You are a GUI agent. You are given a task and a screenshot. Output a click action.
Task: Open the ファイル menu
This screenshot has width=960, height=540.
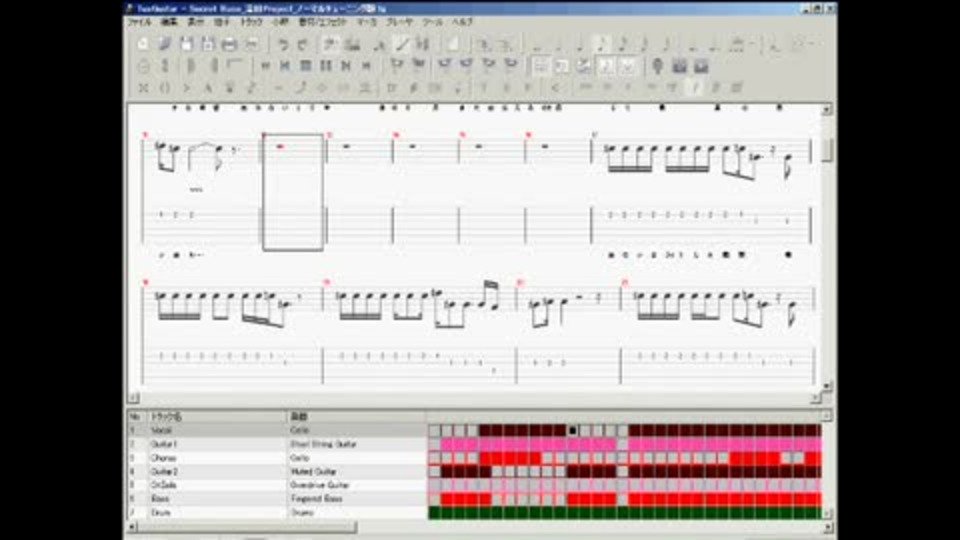139,22
